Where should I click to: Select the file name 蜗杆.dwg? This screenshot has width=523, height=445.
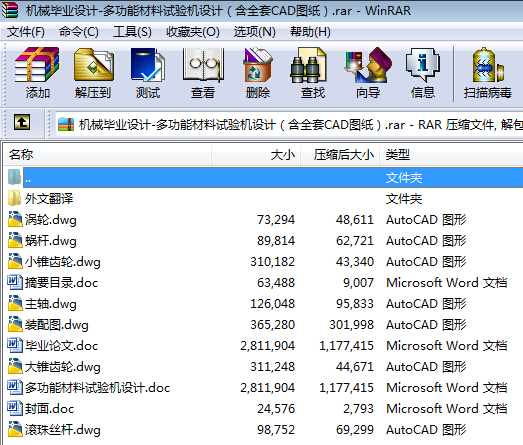(x=51, y=241)
